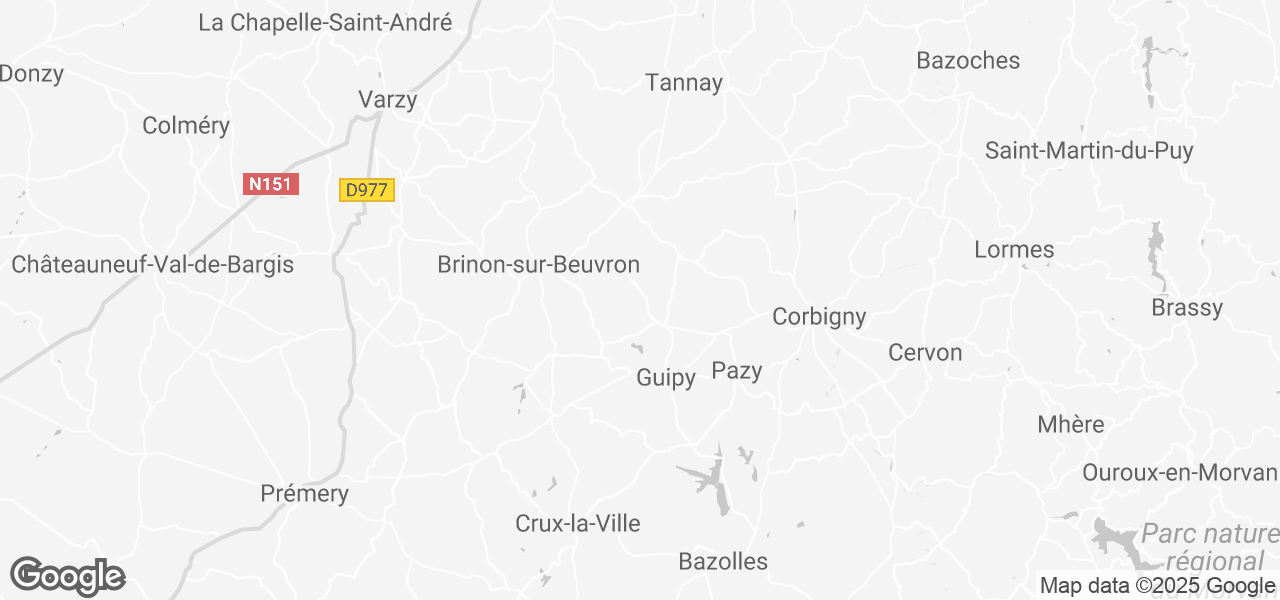Click the Châteauneuf-Val-de-Bargis label
1280x600 pixels.
[153, 265]
